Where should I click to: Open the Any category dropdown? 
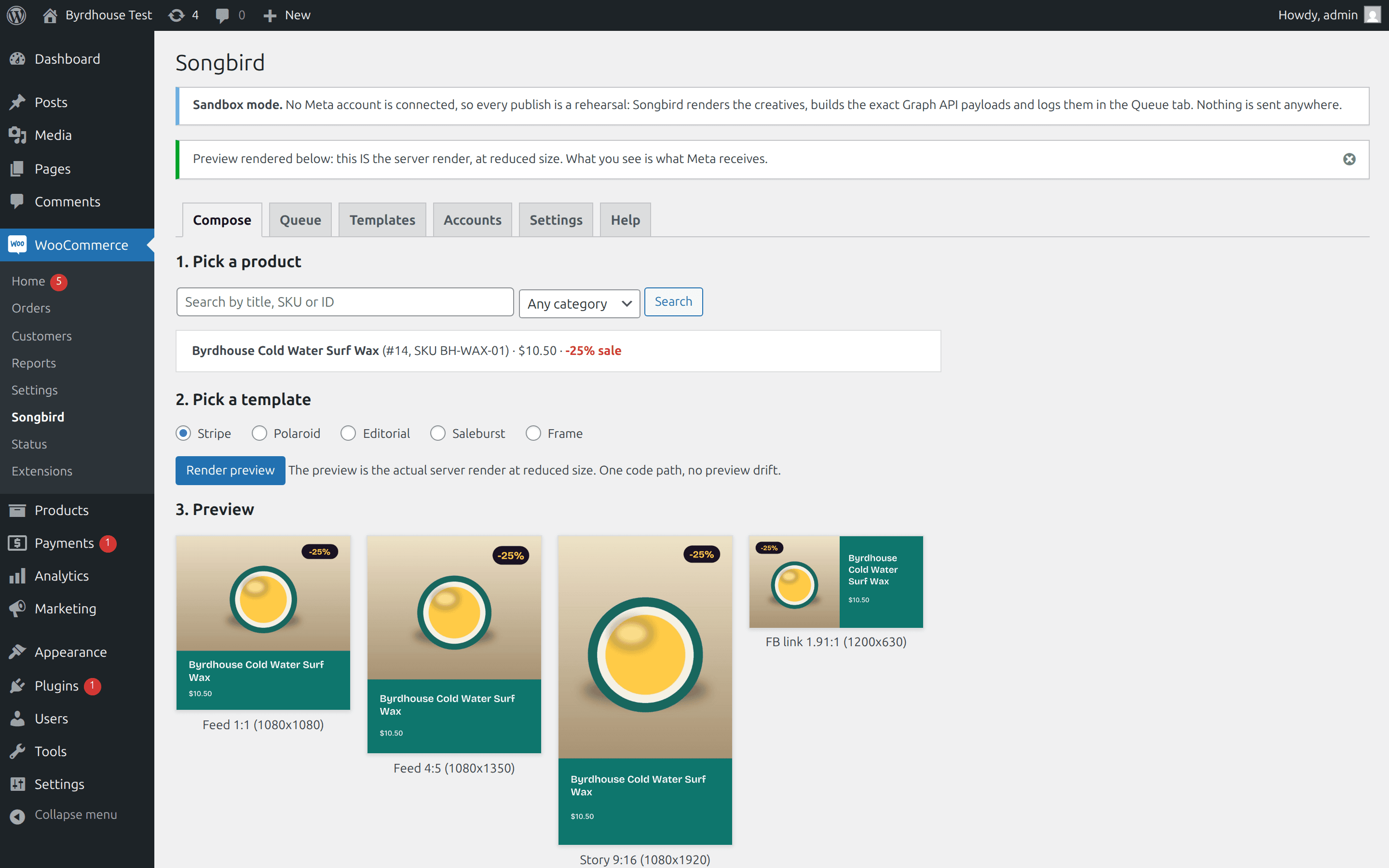[x=580, y=304]
